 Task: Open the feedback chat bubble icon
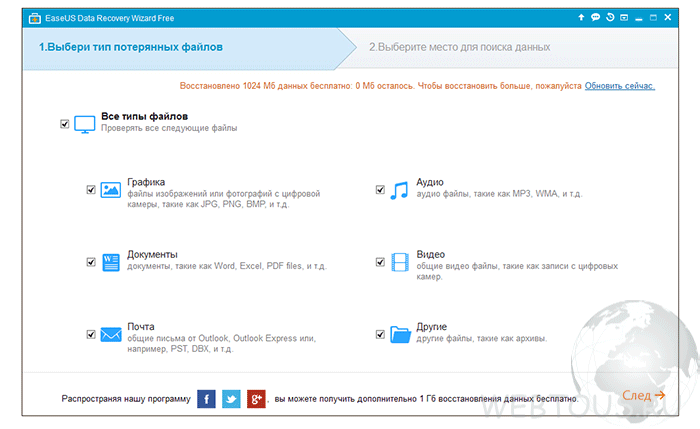coord(596,17)
